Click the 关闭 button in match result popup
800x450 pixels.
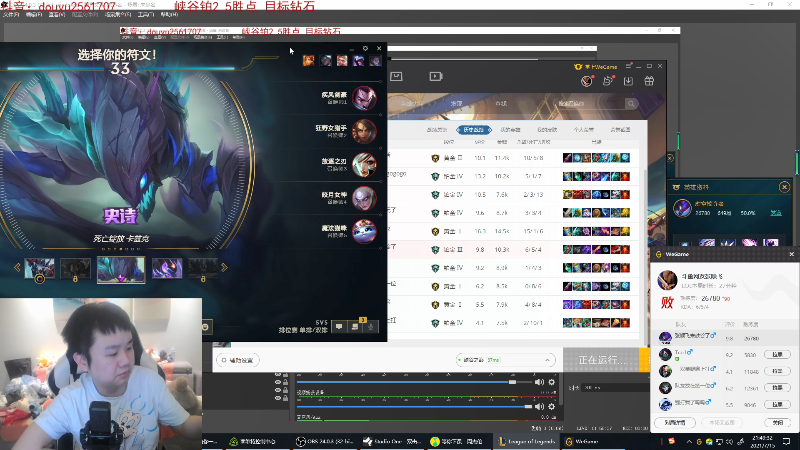pyautogui.click(x=777, y=422)
